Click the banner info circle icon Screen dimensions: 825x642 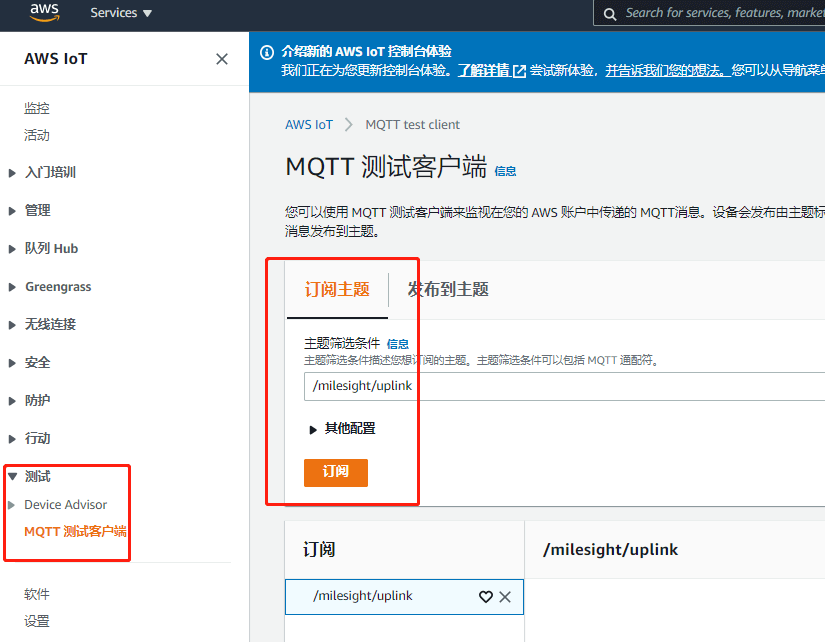pyautogui.click(x=267, y=52)
